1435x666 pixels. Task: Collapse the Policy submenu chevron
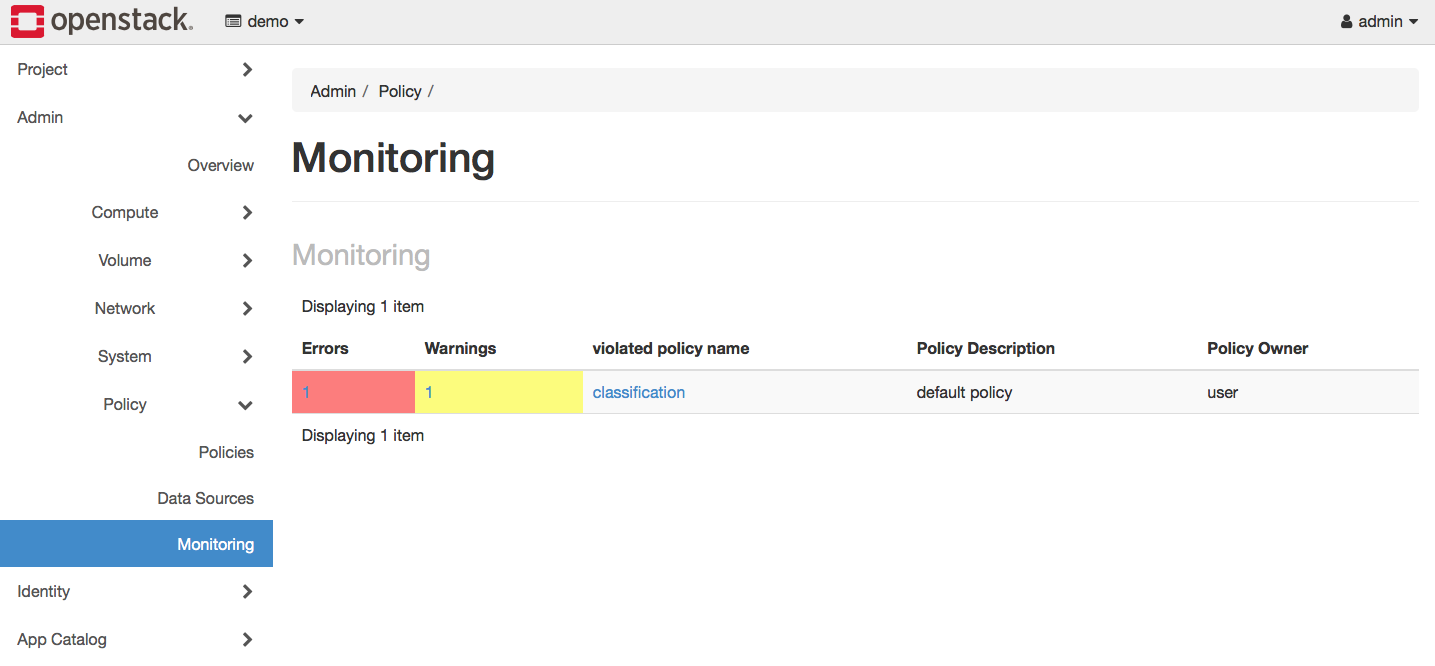tap(245, 406)
